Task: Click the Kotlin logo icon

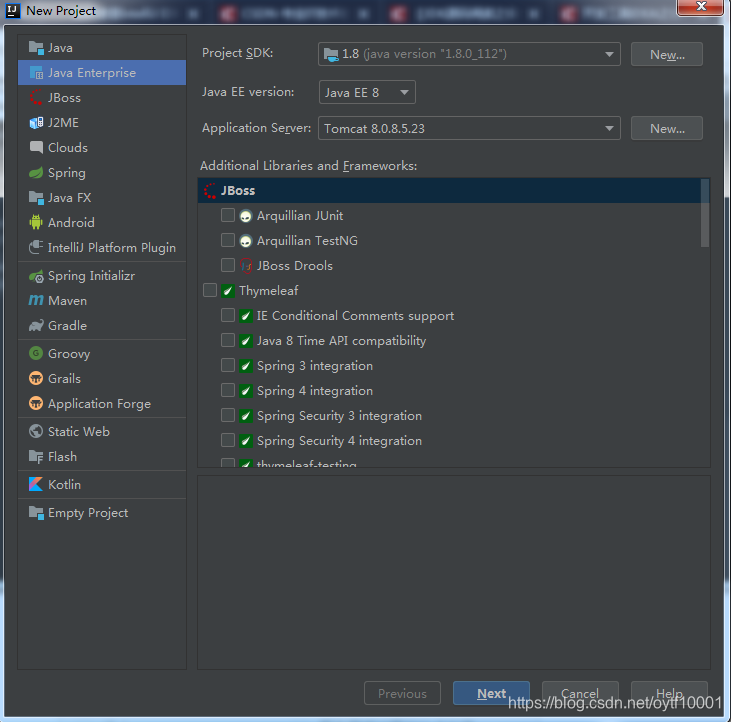Action: 36,484
